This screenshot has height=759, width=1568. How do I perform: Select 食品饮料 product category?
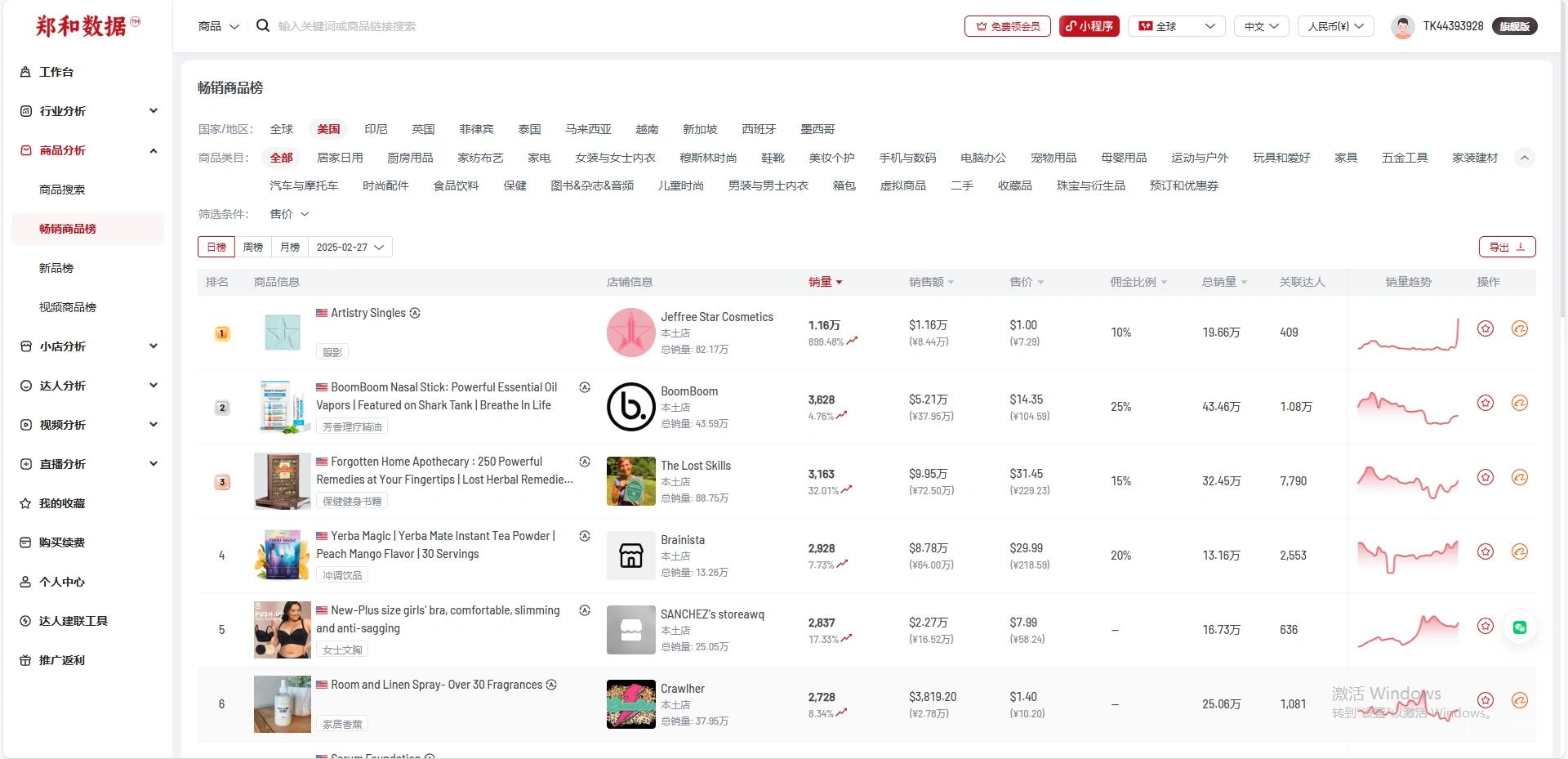point(456,185)
